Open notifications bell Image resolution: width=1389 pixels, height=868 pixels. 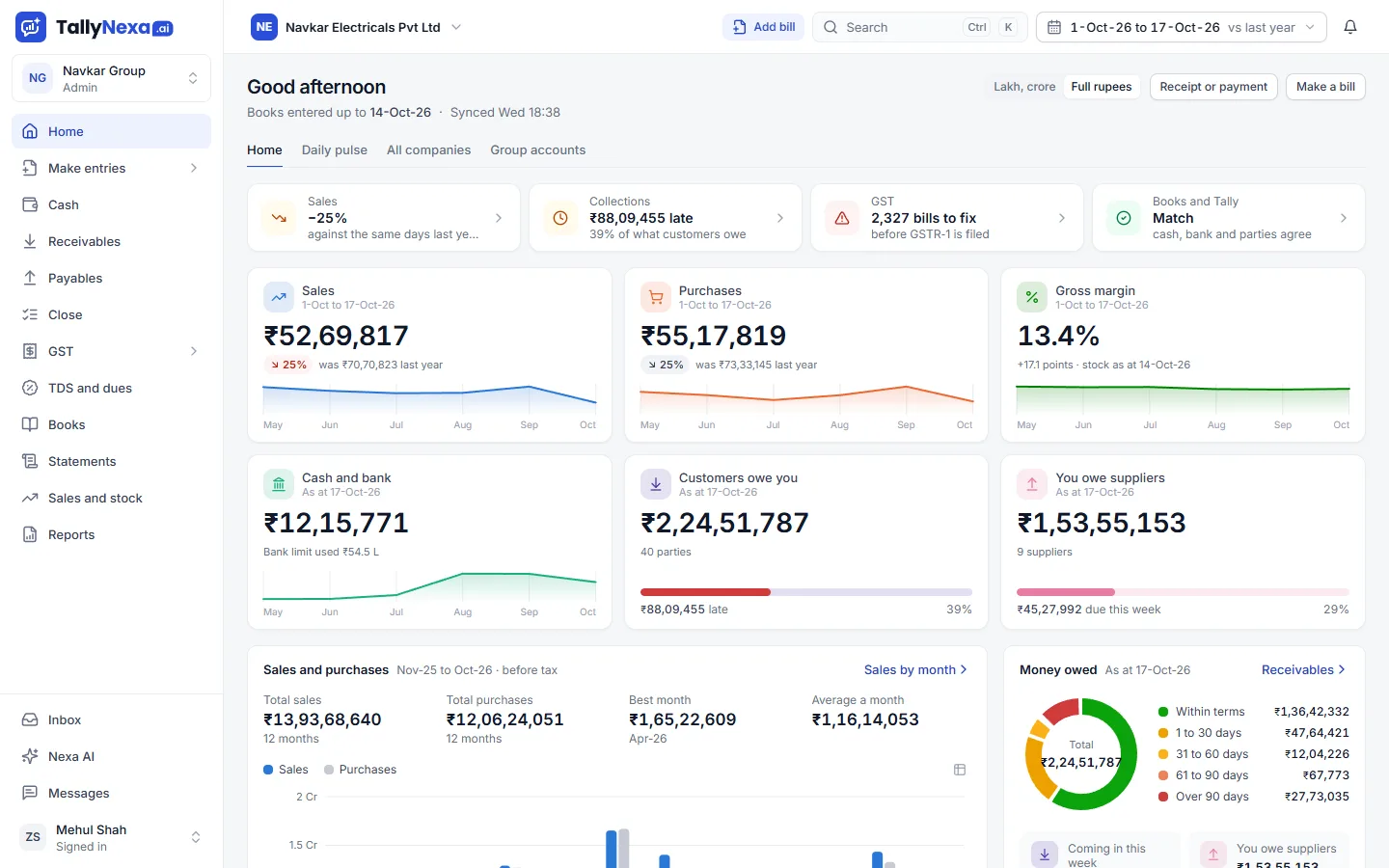click(1350, 27)
